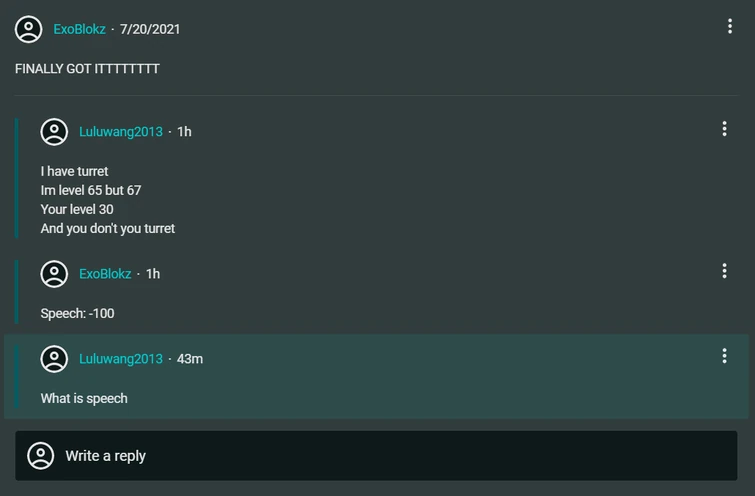The height and width of the screenshot is (496, 755).
Task: Open three-dot menu on "What is speech" comment
Action: click(x=724, y=356)
